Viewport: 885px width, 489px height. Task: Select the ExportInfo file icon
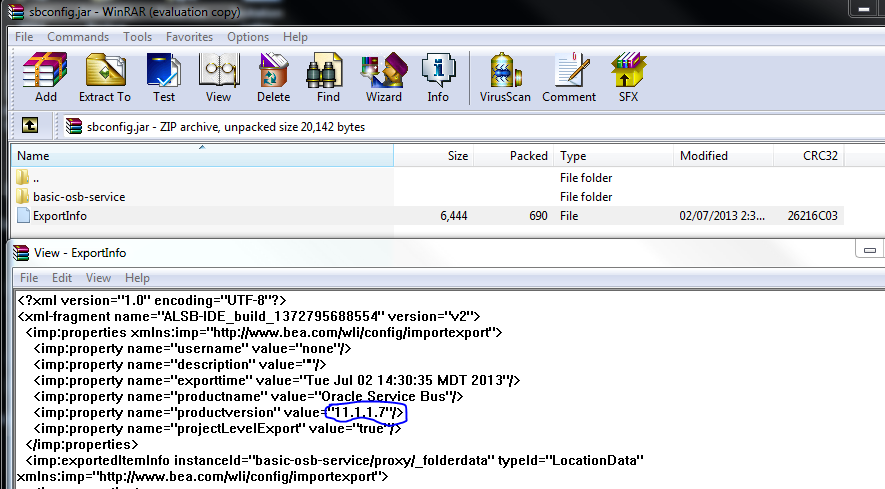[x=23, y=215]
